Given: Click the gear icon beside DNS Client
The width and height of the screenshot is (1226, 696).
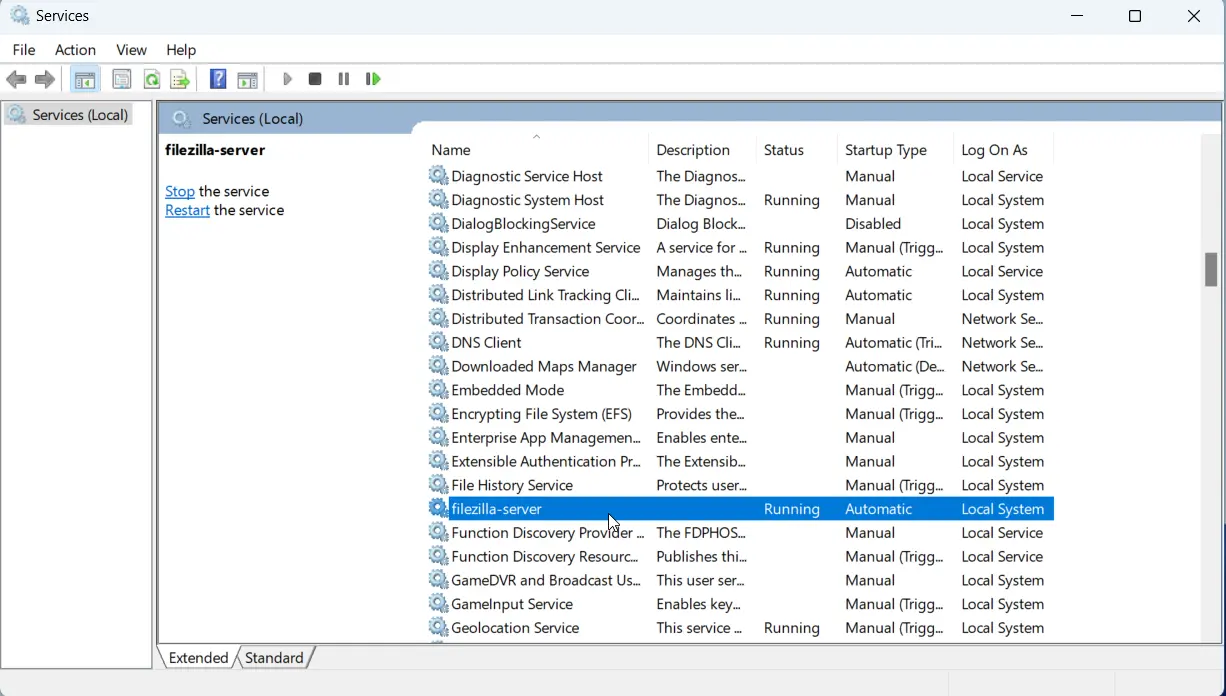Looking at the screenshot, I should (438, 342).
